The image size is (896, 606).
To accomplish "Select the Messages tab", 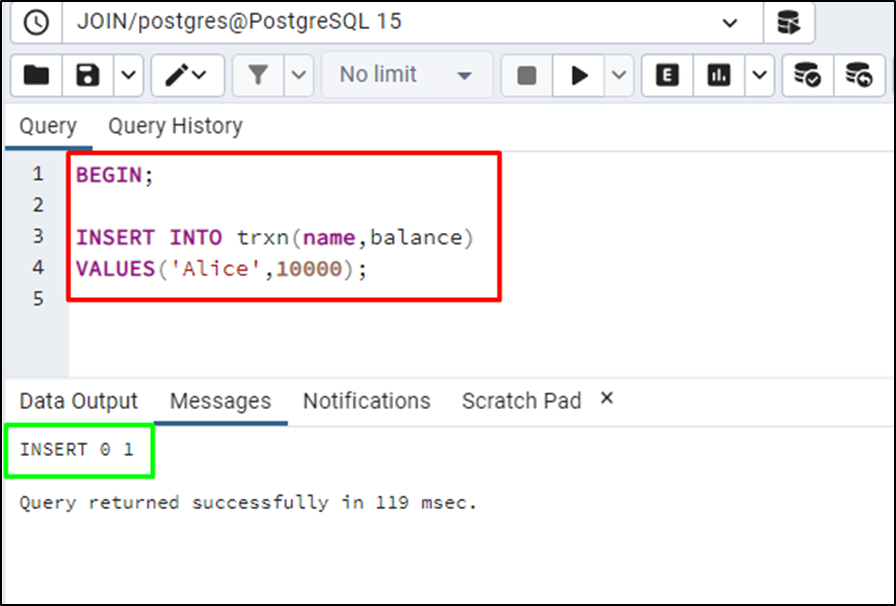I will click(x=221, y=401).
